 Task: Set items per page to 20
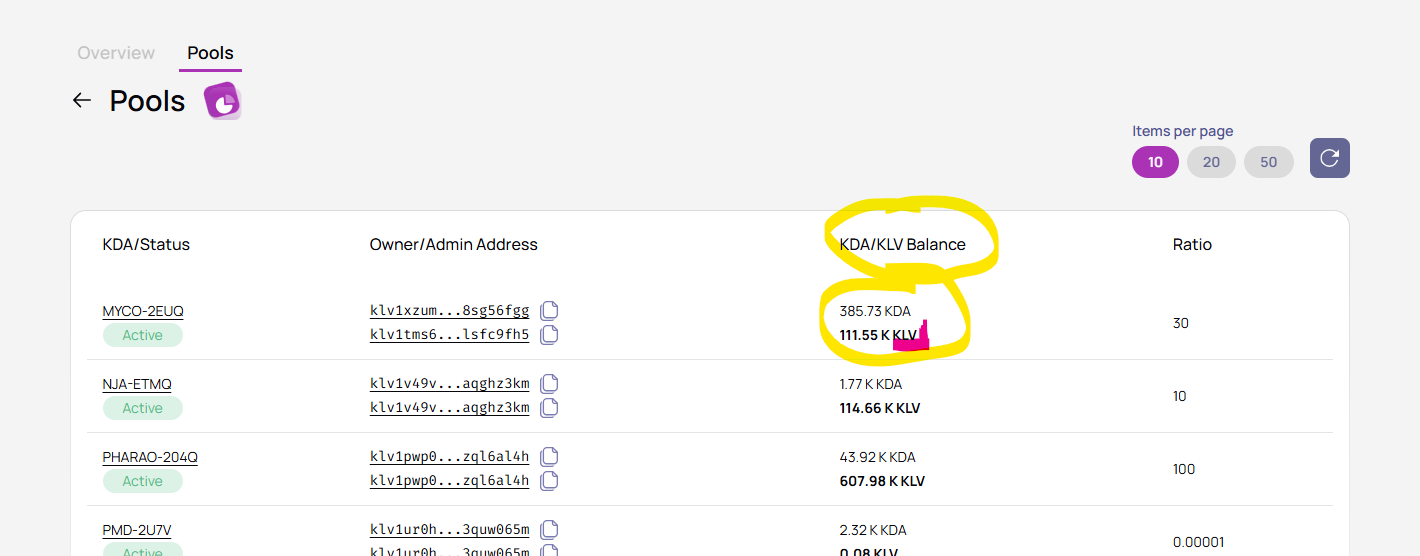pos(1211,162)
